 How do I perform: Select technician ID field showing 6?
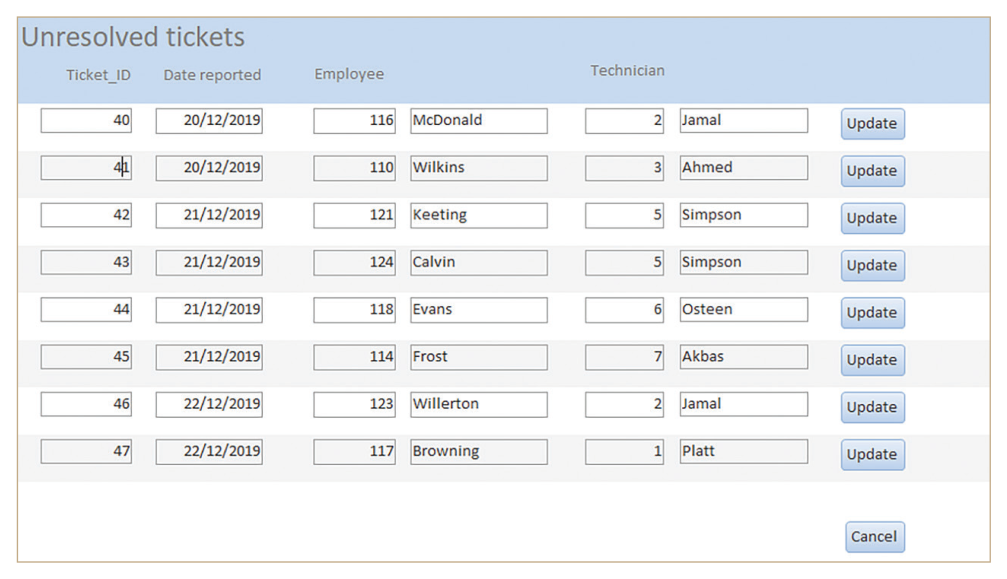(624, 310)
